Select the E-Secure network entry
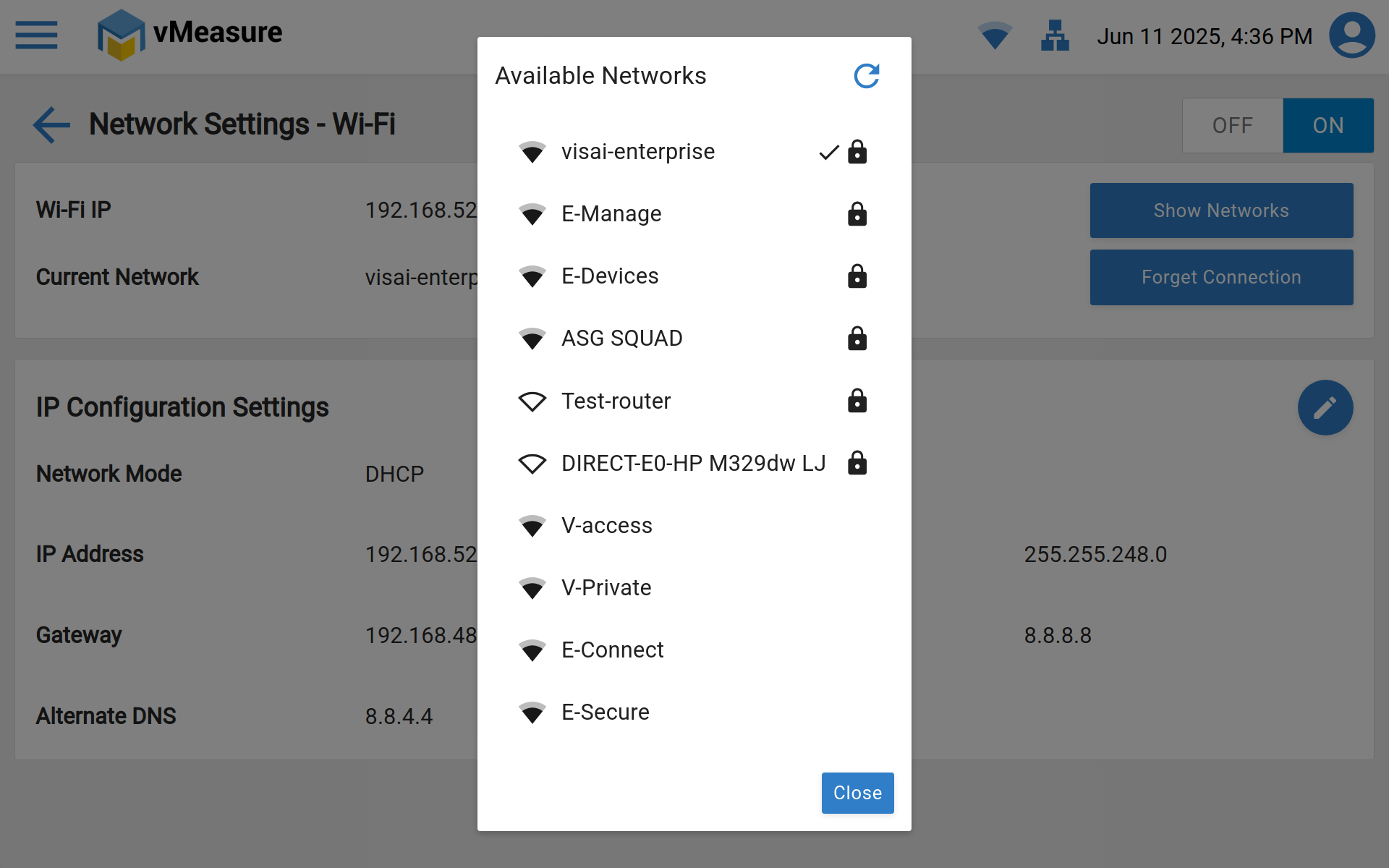 point(605,712)
